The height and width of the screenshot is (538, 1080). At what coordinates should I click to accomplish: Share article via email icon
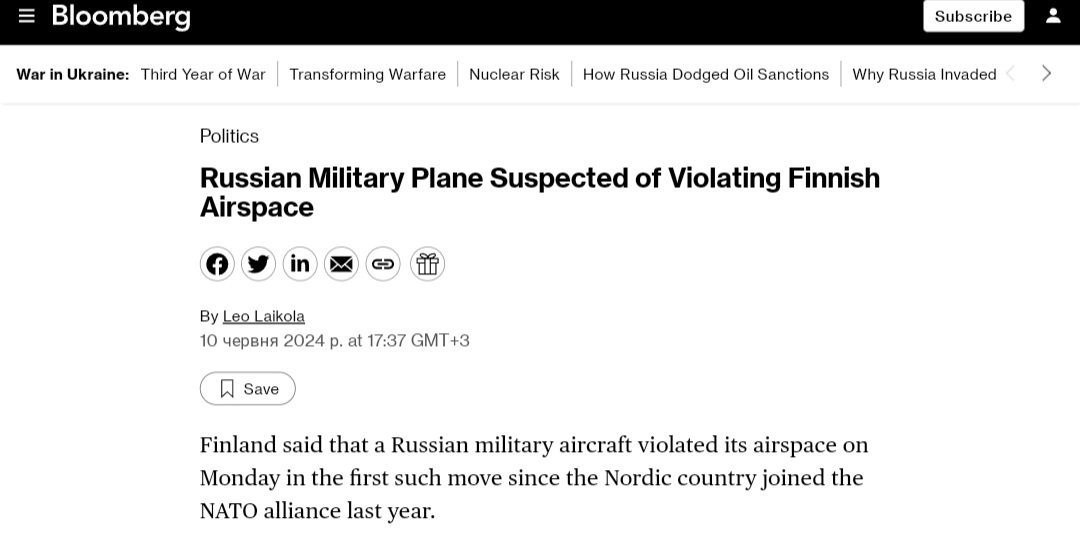[341, 264]
